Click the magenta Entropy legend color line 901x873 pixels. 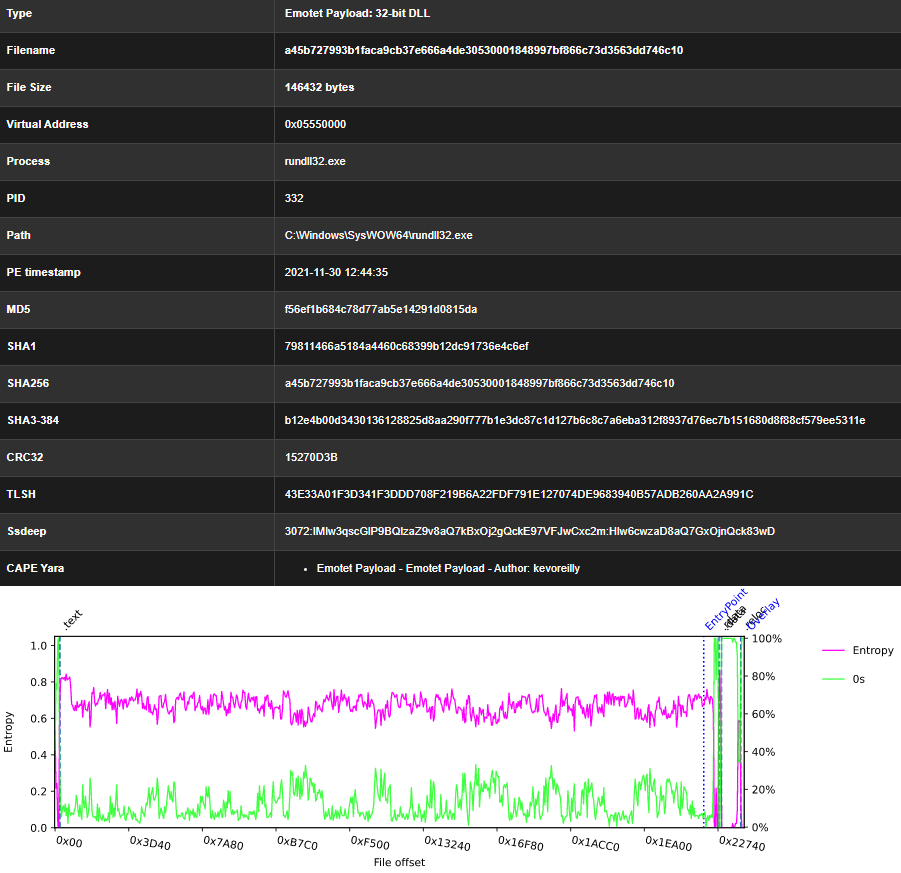click(x=833, y=650)
